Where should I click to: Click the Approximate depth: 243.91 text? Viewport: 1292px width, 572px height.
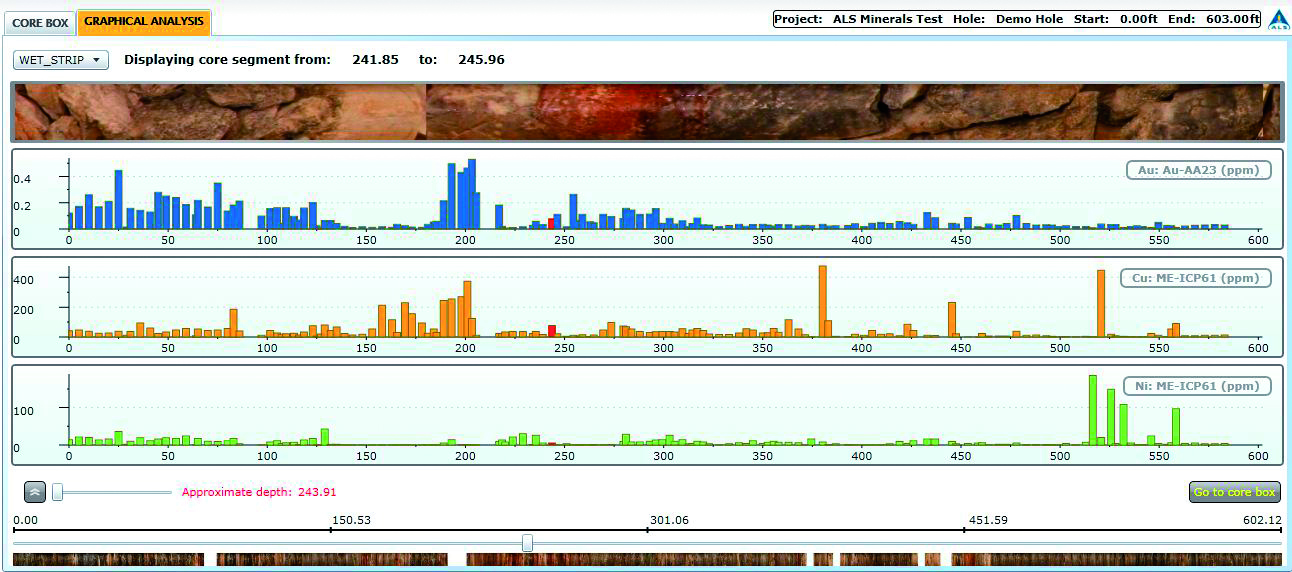point(259,492)
